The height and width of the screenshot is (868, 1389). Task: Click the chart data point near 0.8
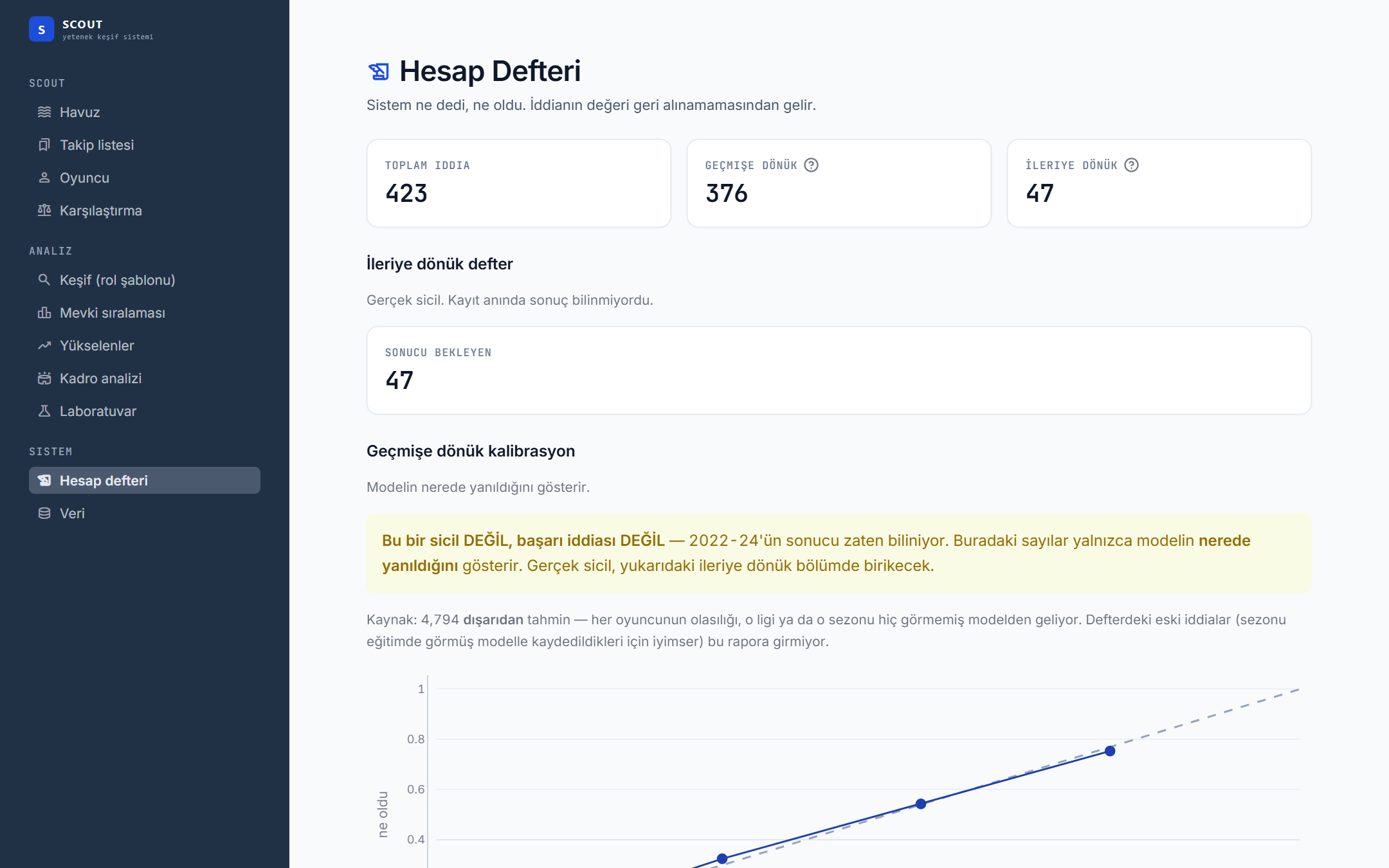(1110, 751)
